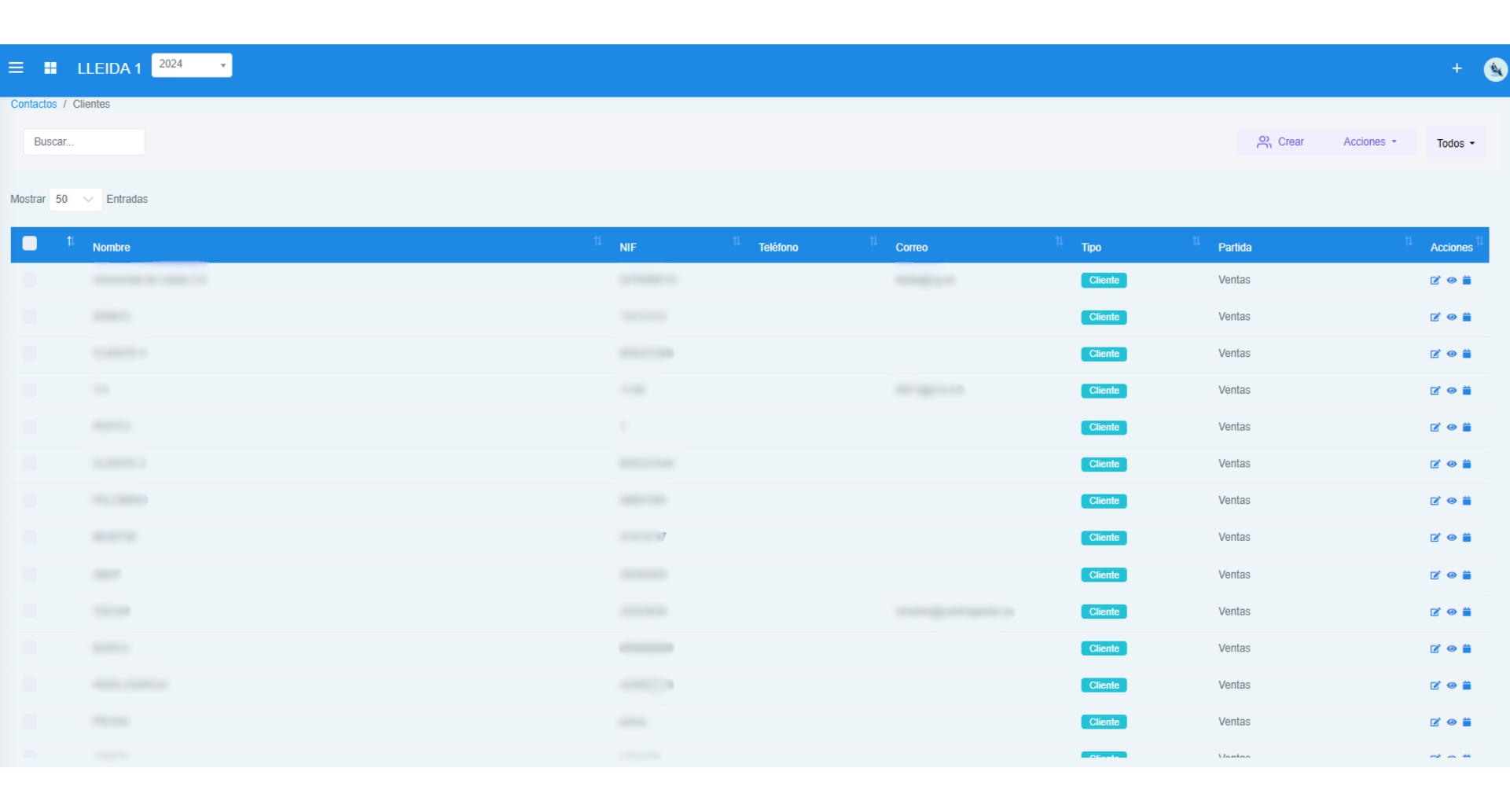The image size is (1510, 812).
Task: Expand the Mostrar 50 entries dropdown
Action: 75,200
